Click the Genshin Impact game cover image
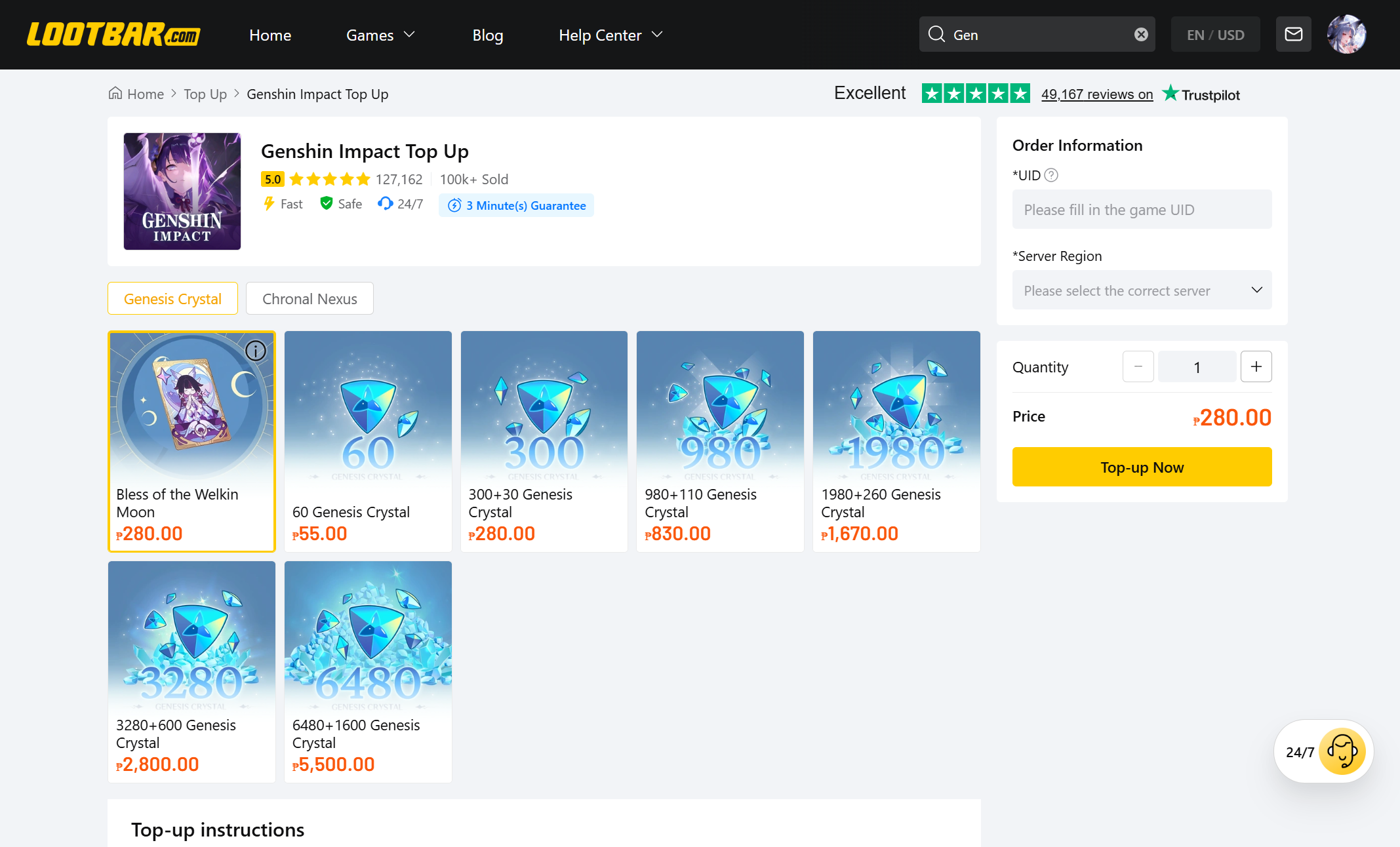This screenshot has width=1400, height=847. (182, 191)
